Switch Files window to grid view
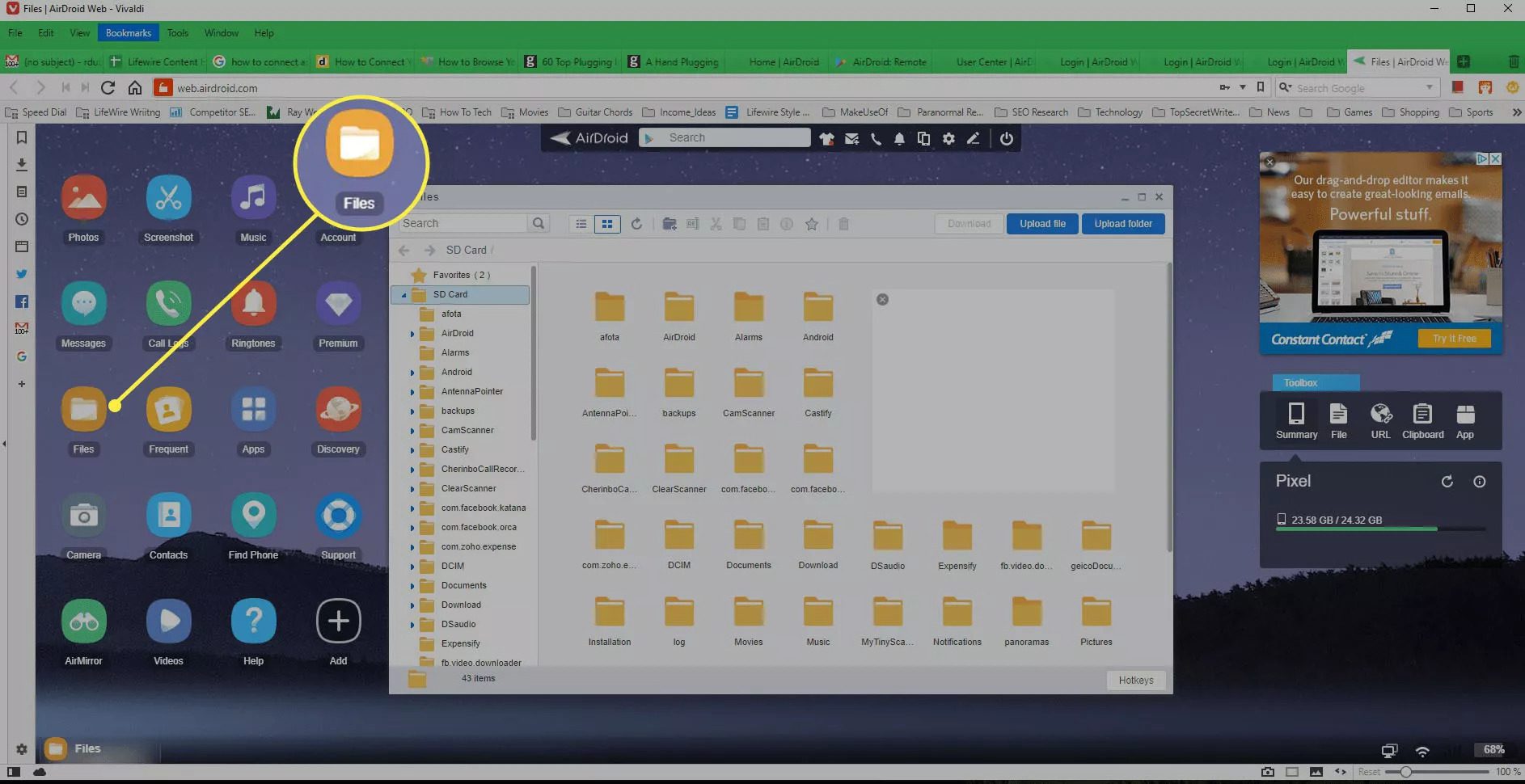 [607, 224]
